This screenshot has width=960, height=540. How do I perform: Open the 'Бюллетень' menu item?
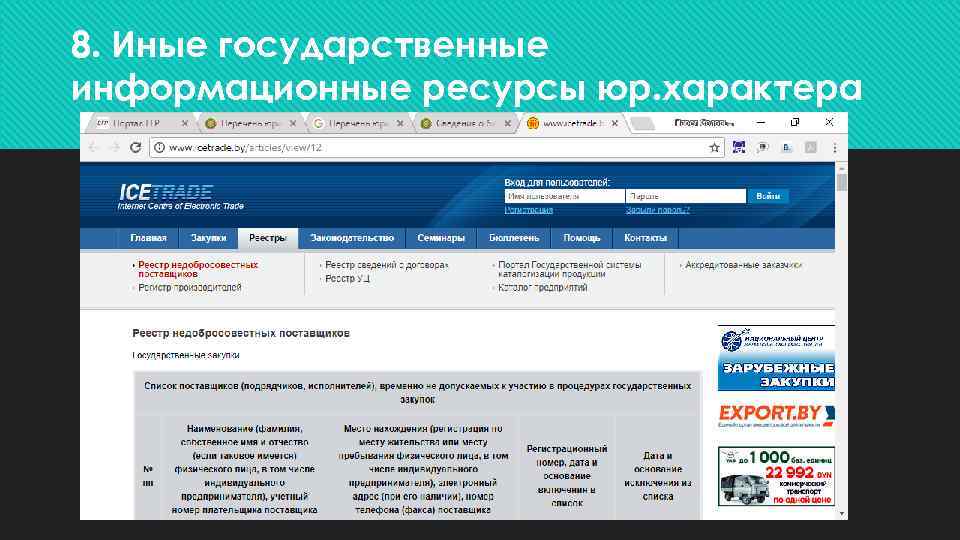[514, 238]
